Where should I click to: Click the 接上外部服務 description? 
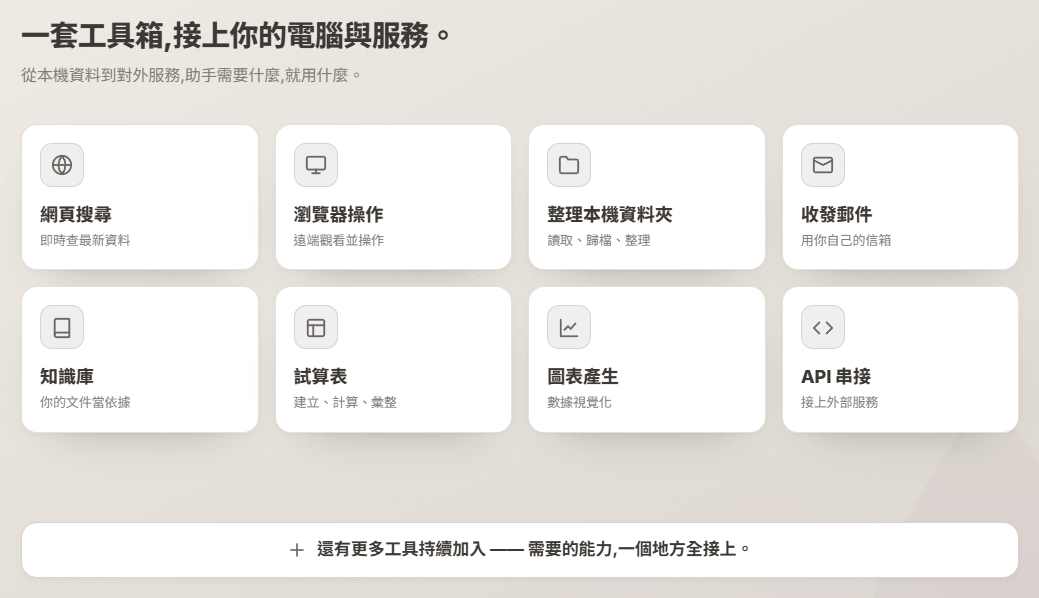[x=839, y=402]
